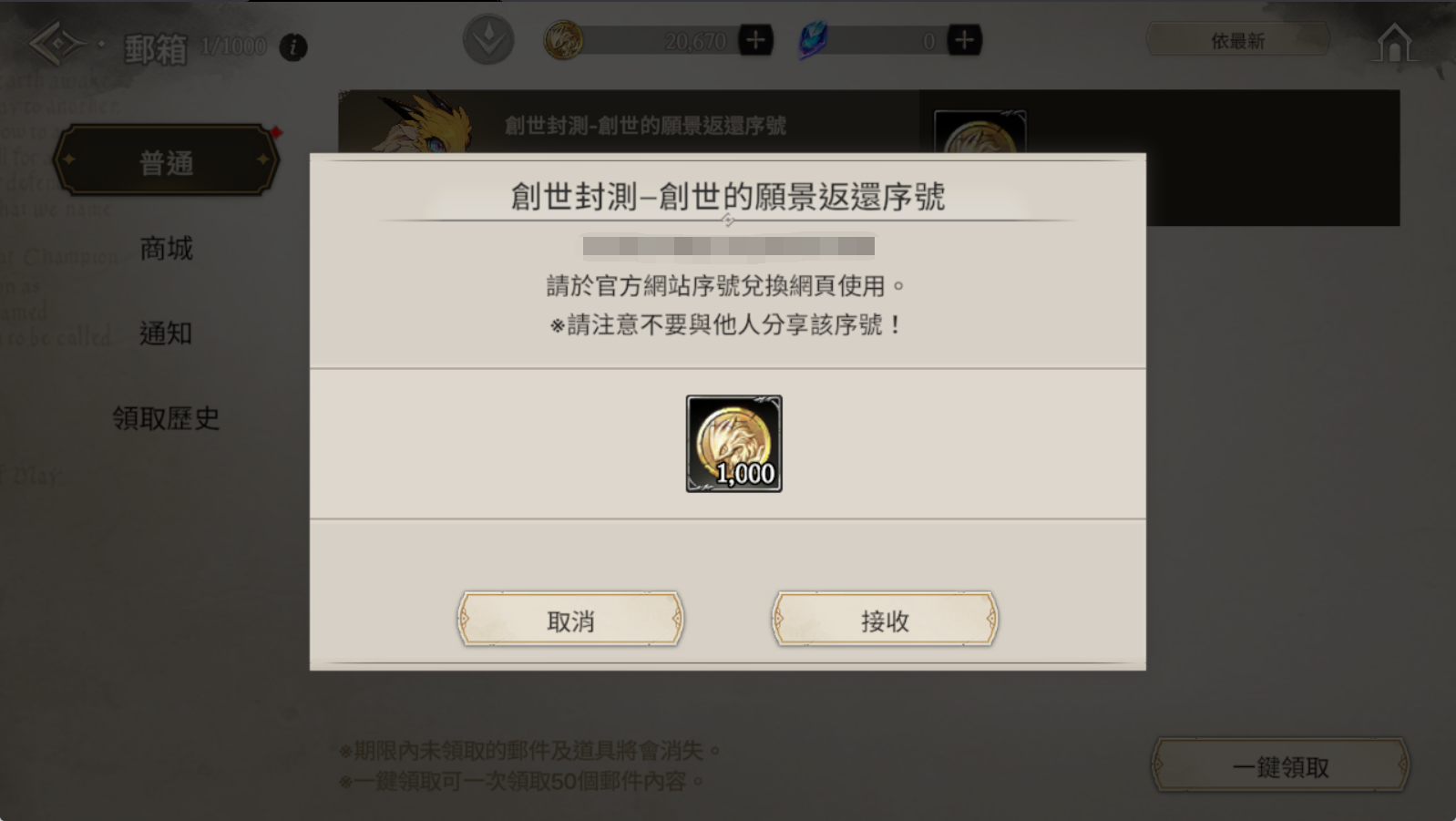This screenshot has height=821, width=1456.
Task: Add gold with the plus button
Action: tap(755, 40)
